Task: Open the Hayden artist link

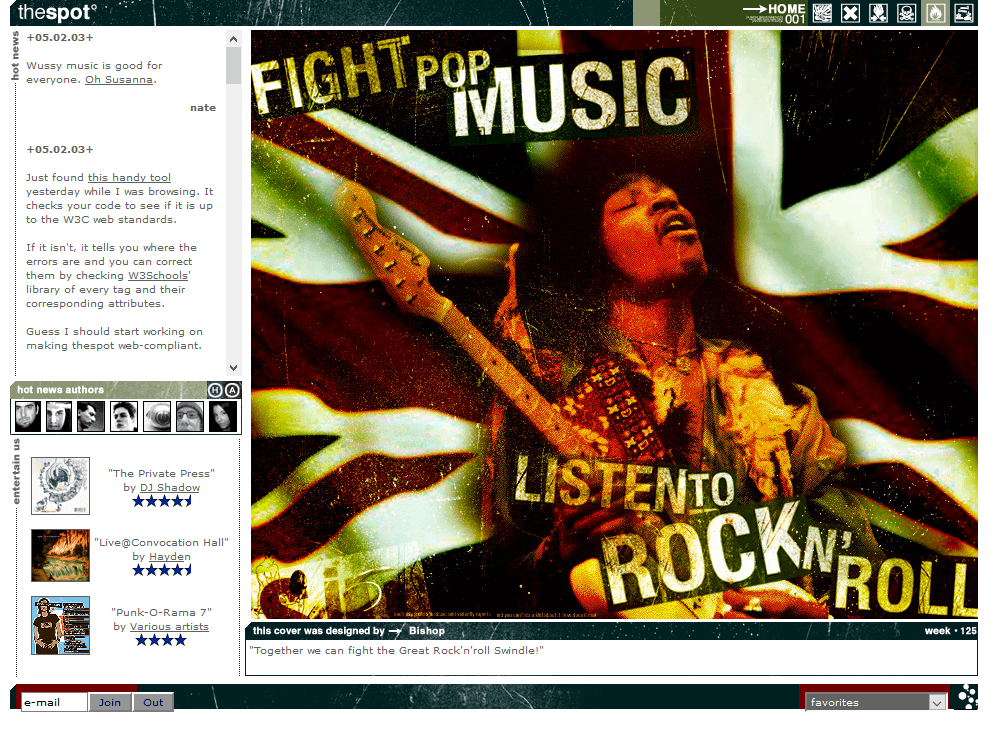Action: (x=170, y=556)
